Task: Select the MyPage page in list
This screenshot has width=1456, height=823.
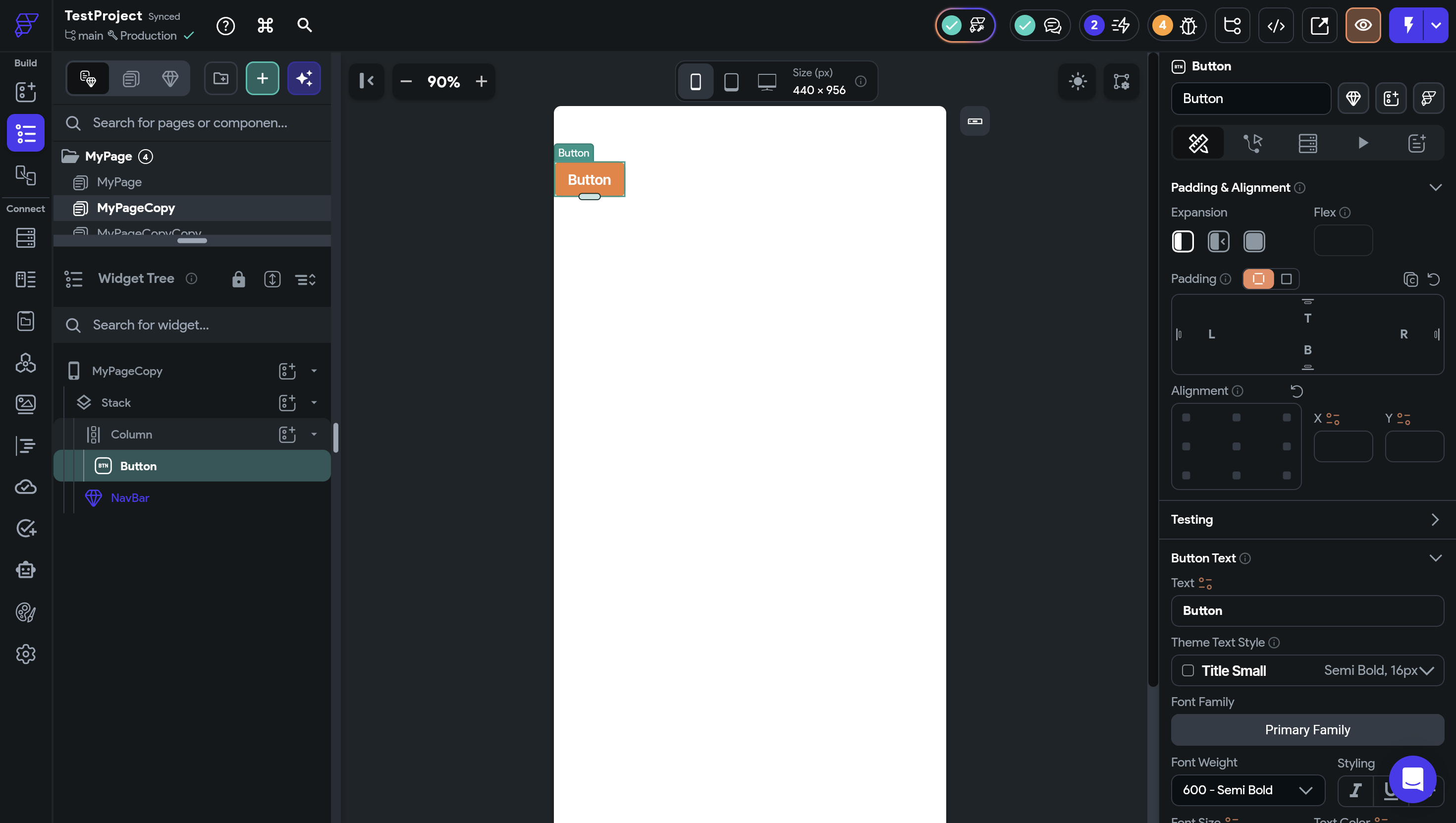Action: [x=119, y=182]
